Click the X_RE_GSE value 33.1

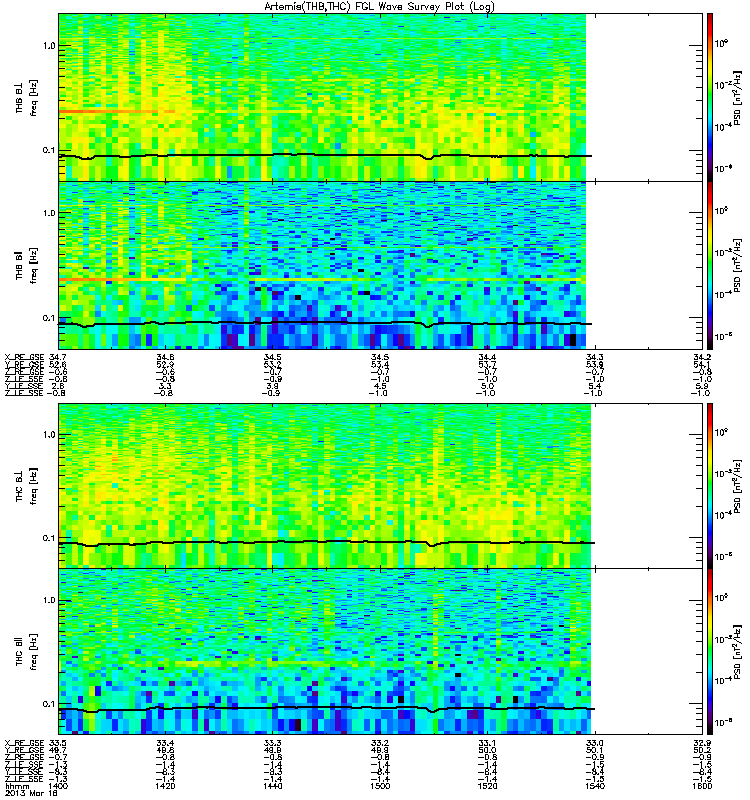487,743
